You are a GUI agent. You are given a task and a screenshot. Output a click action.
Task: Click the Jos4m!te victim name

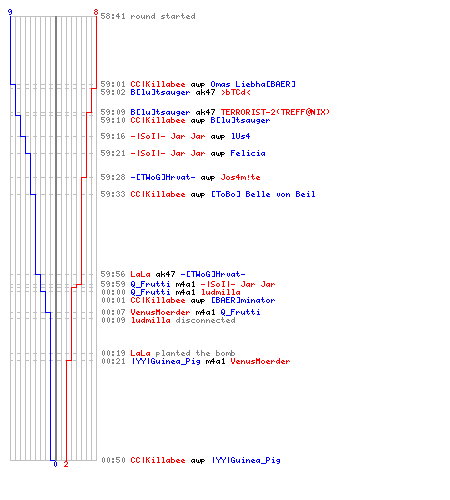240,177
